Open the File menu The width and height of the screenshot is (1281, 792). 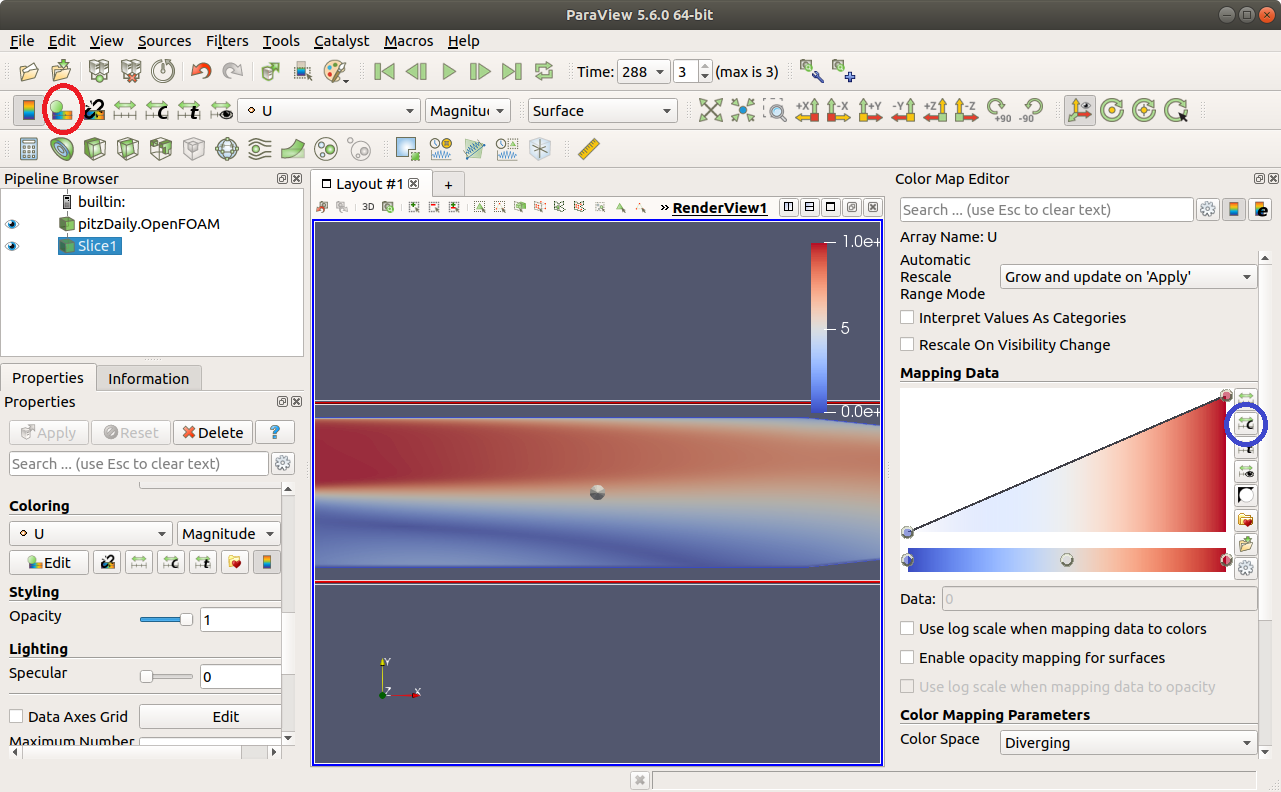click(x=22, y=41)
